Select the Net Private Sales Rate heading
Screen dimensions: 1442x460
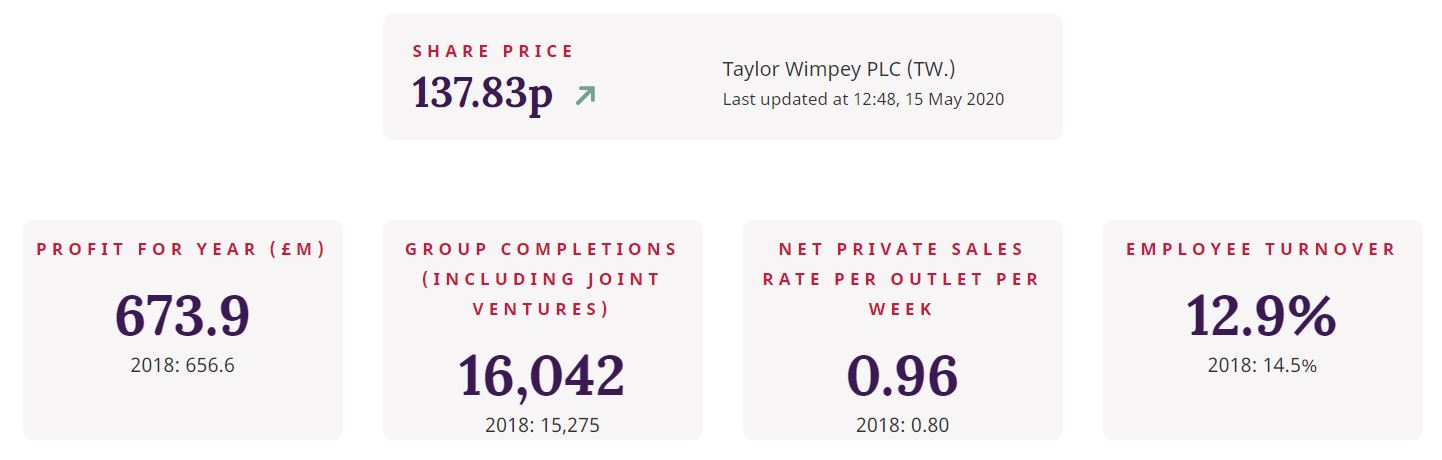click(902, 279)
